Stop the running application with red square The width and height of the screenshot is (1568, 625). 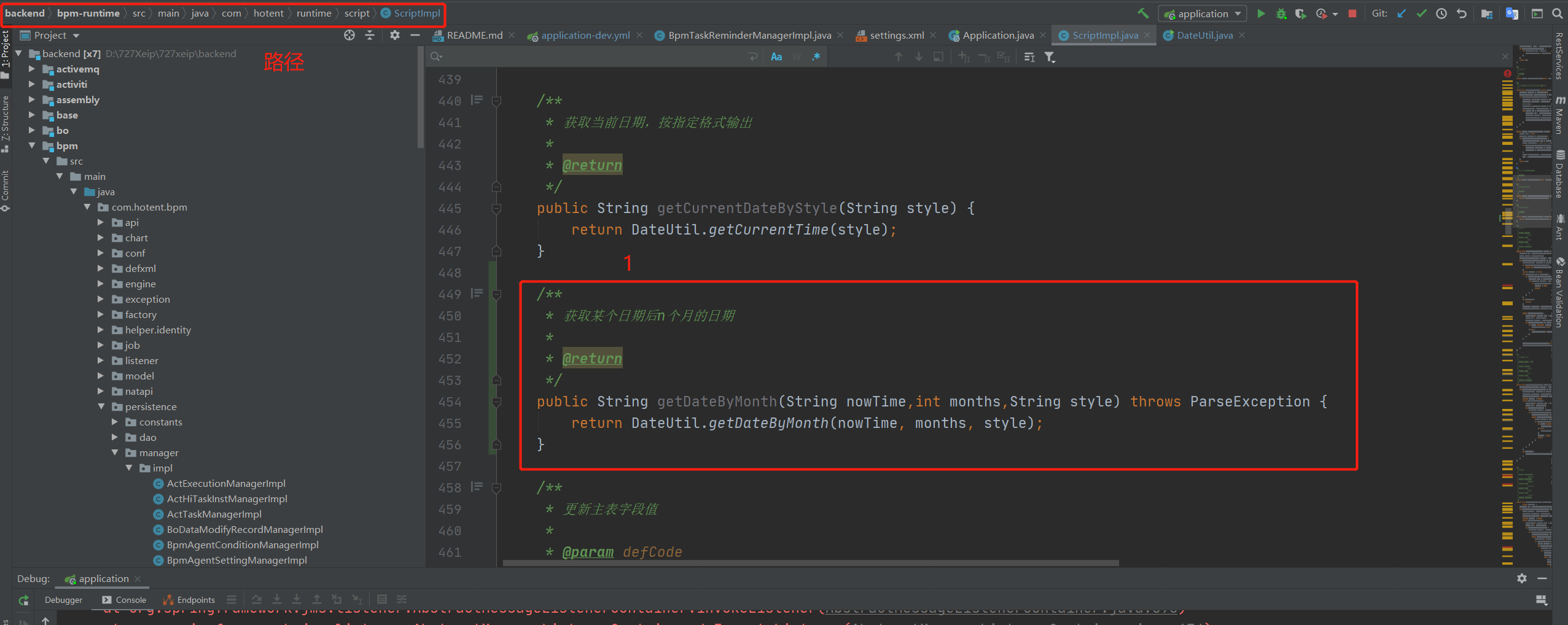click(1352, 14)
